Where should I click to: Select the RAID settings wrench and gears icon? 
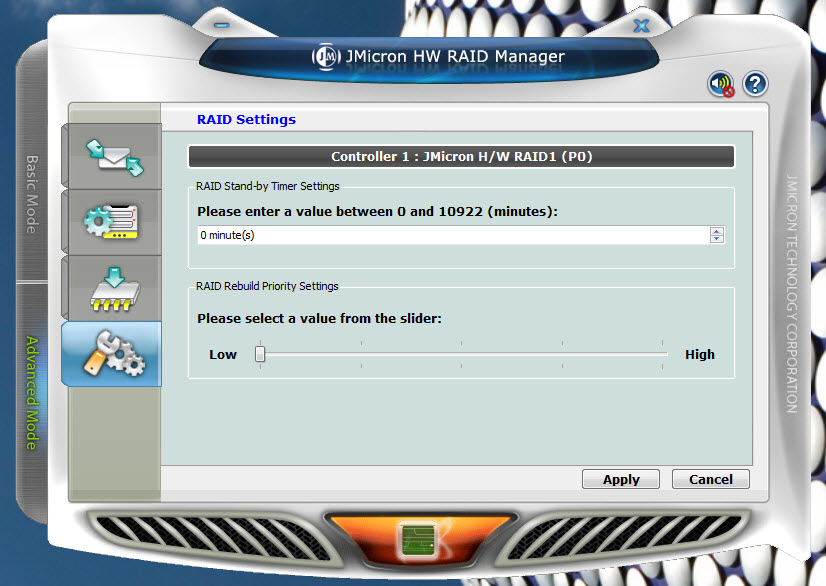(113, 354)
